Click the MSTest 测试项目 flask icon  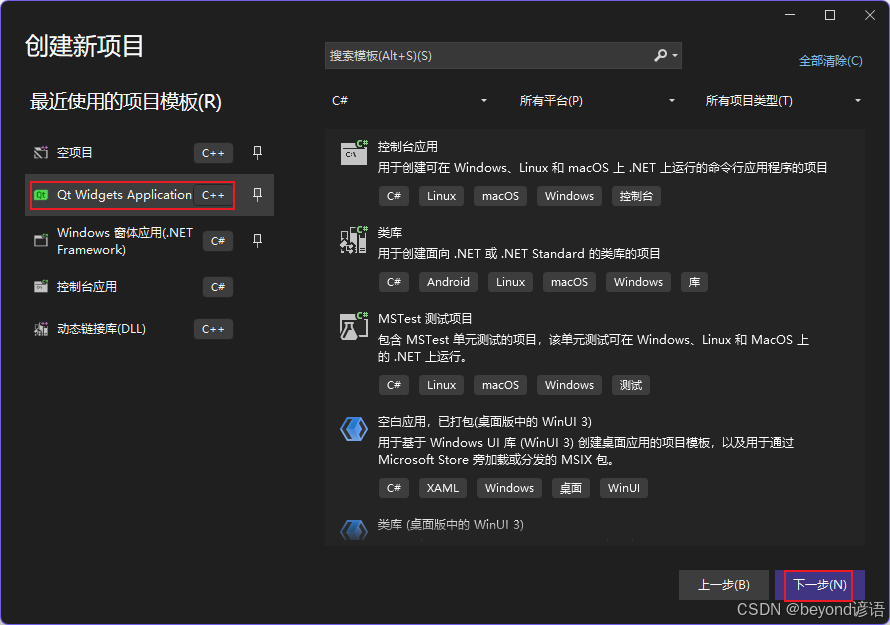click(x=354, y=326)
